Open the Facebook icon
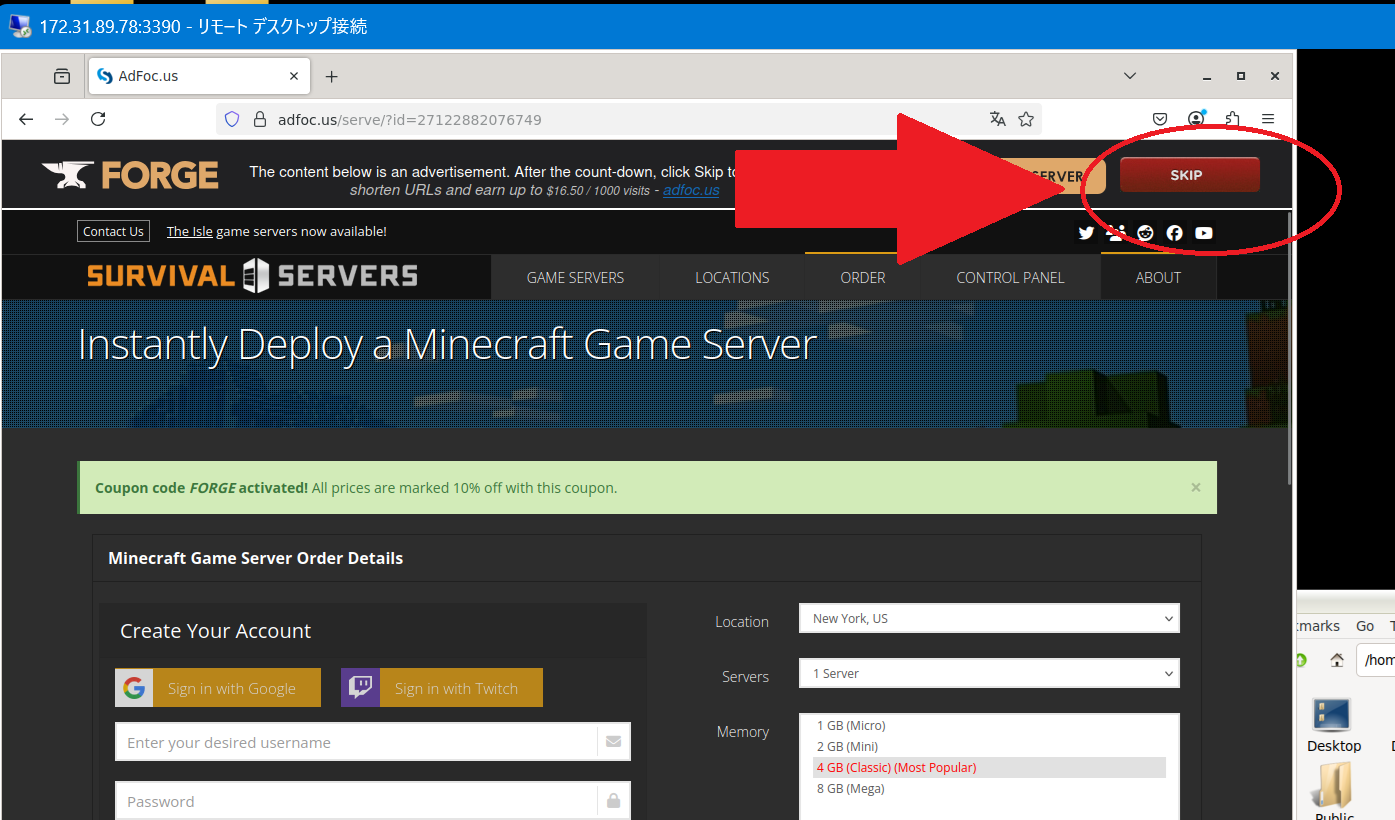The image size is (1395, 820). (x=1174, y=233)
